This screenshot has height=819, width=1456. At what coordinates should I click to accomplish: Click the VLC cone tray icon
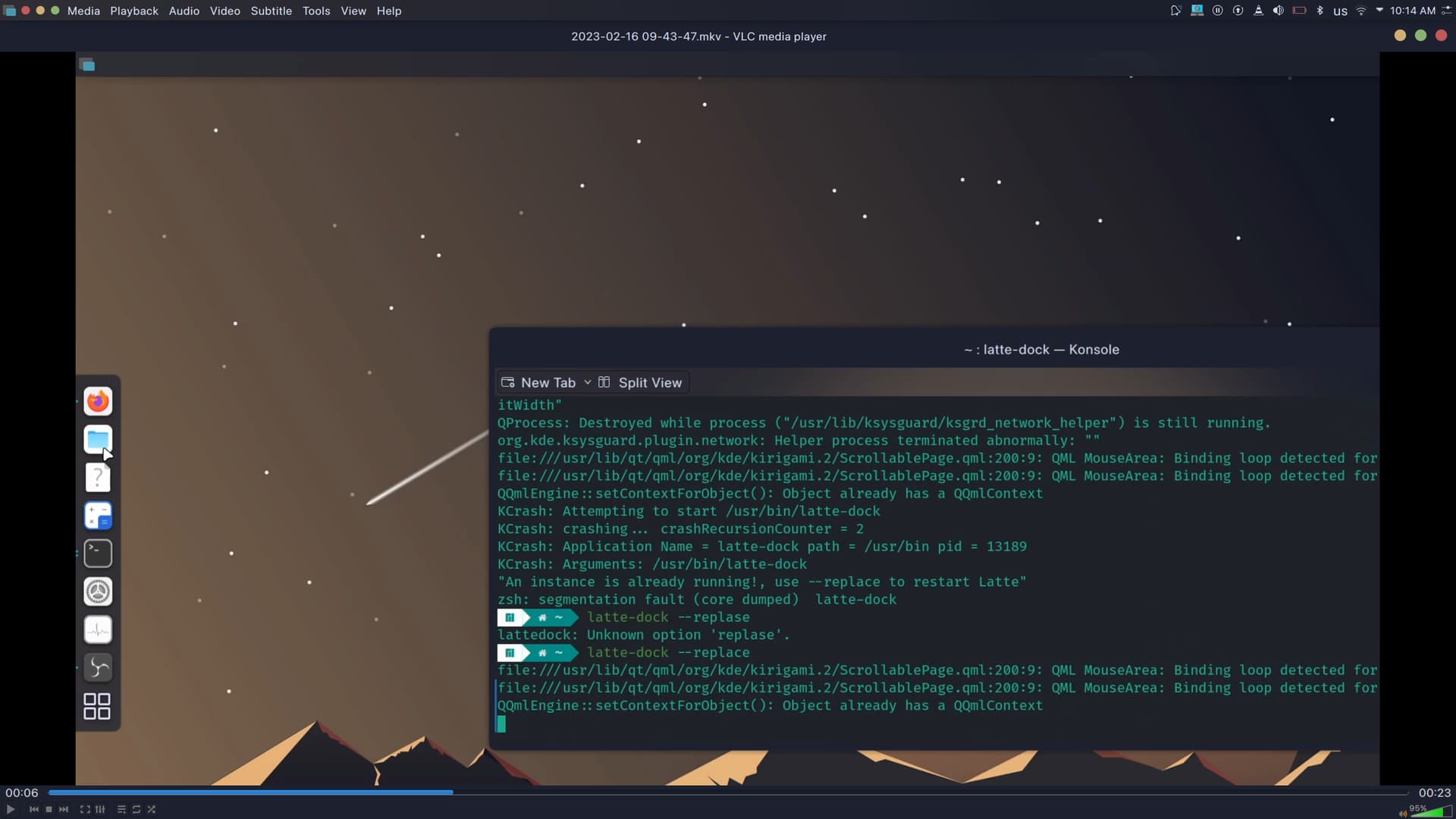[x=1258, y=11]
